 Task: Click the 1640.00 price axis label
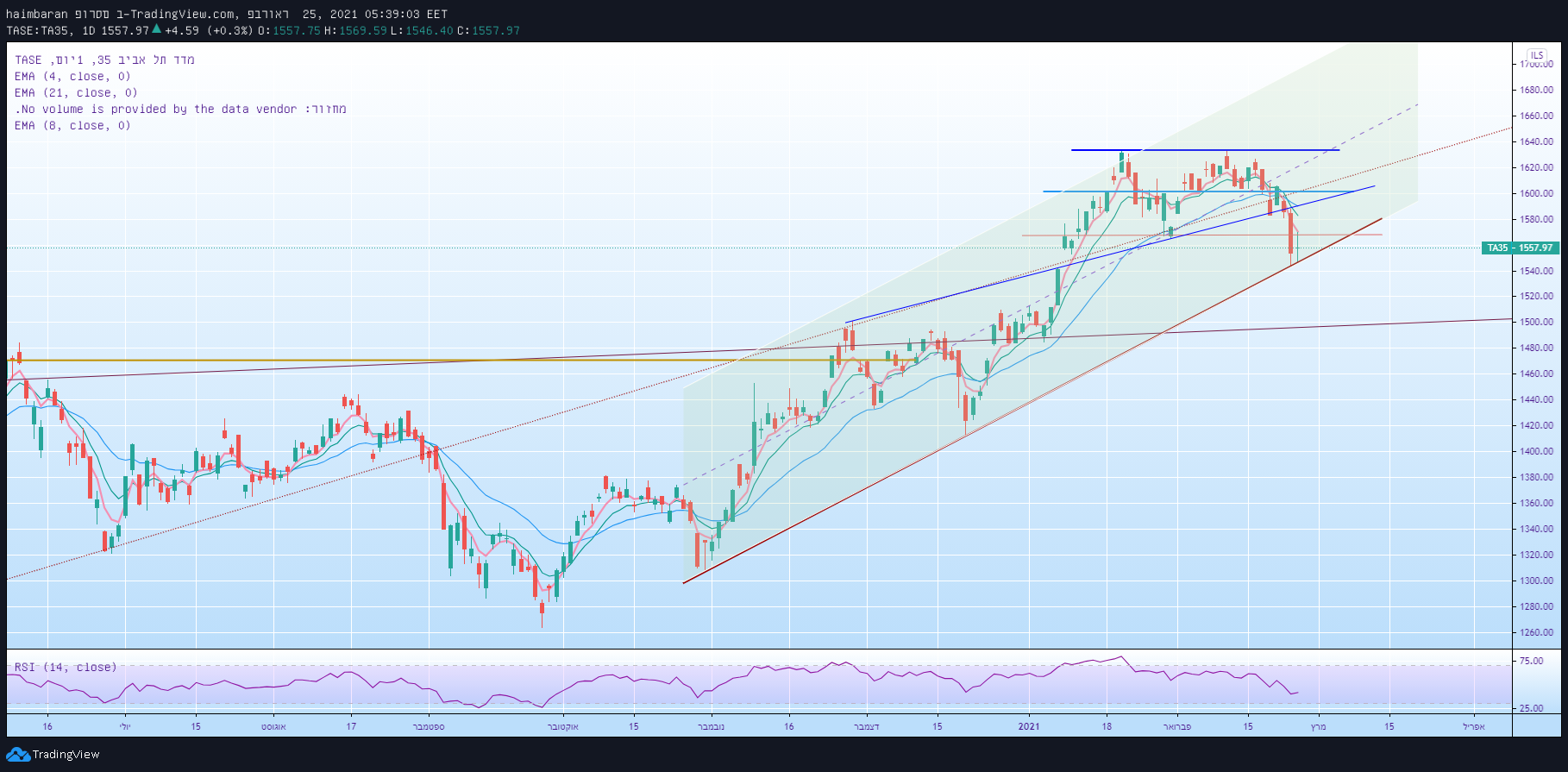click(1537, 141)
